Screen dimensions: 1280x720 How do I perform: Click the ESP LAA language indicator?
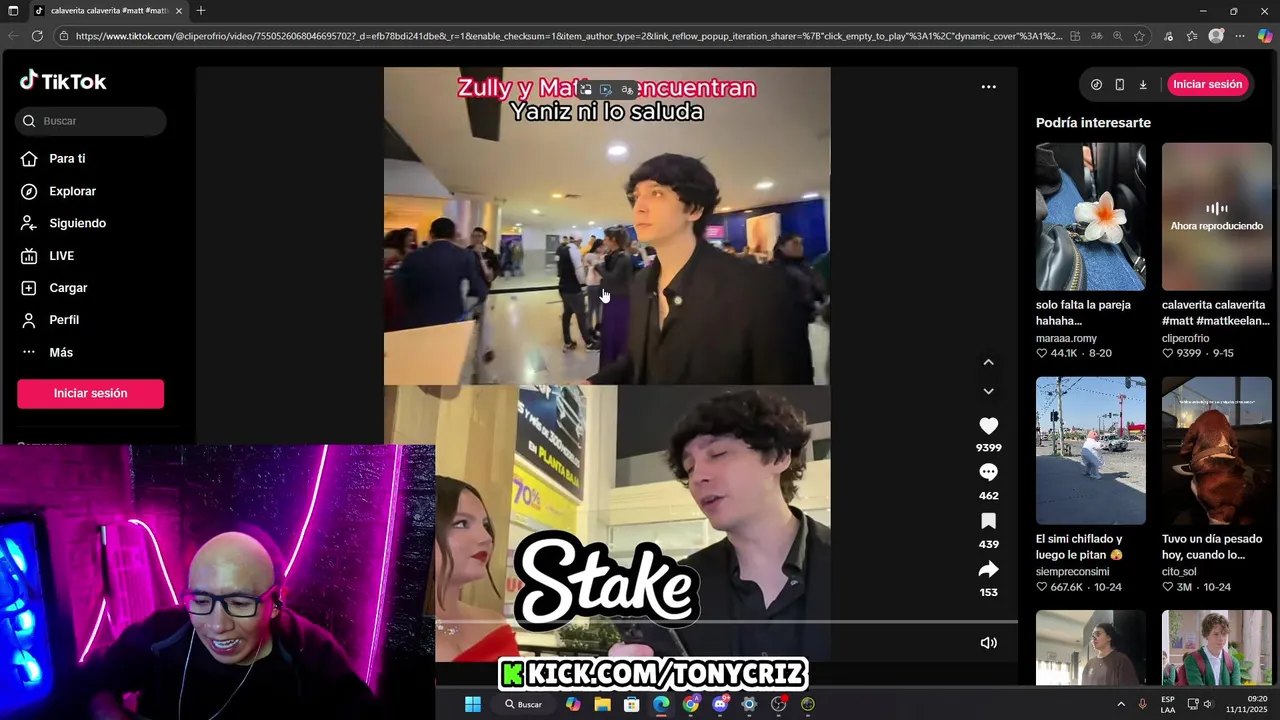[x=1168, y=704]
